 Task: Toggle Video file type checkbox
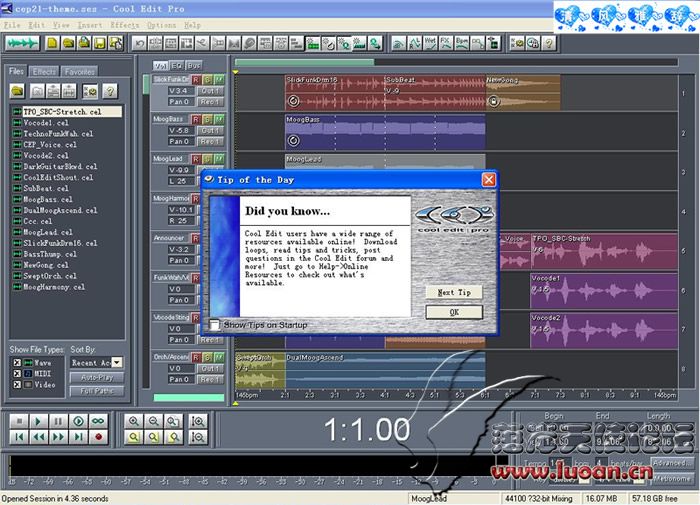(x=17, y=384)
